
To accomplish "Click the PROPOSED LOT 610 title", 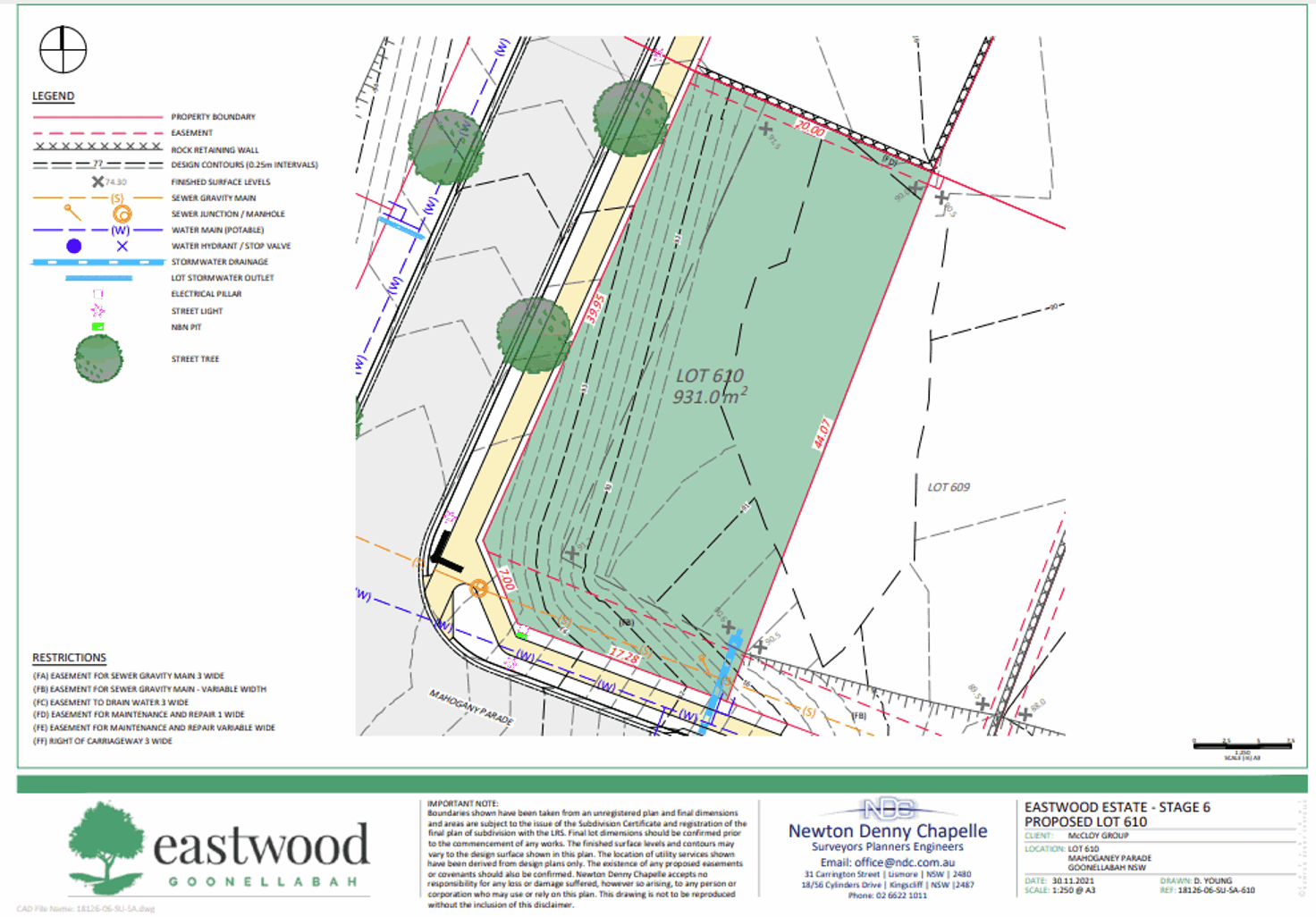I will click(1085, 821).
